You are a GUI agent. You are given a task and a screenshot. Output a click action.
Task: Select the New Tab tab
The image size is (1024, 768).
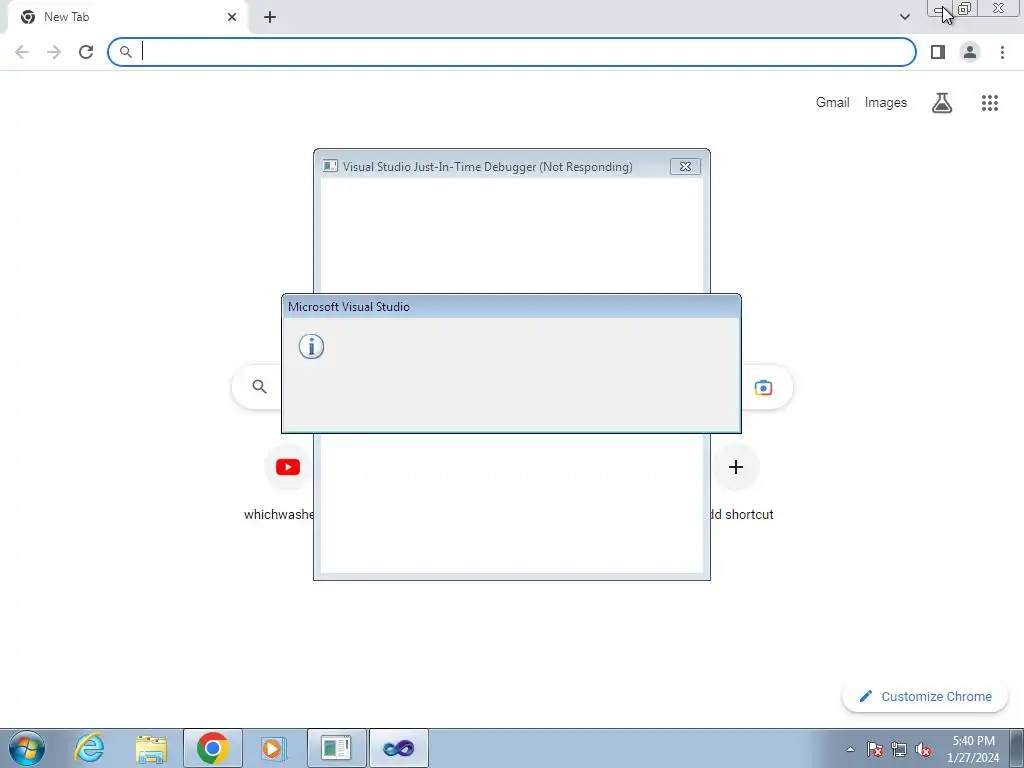coord(127,17)
